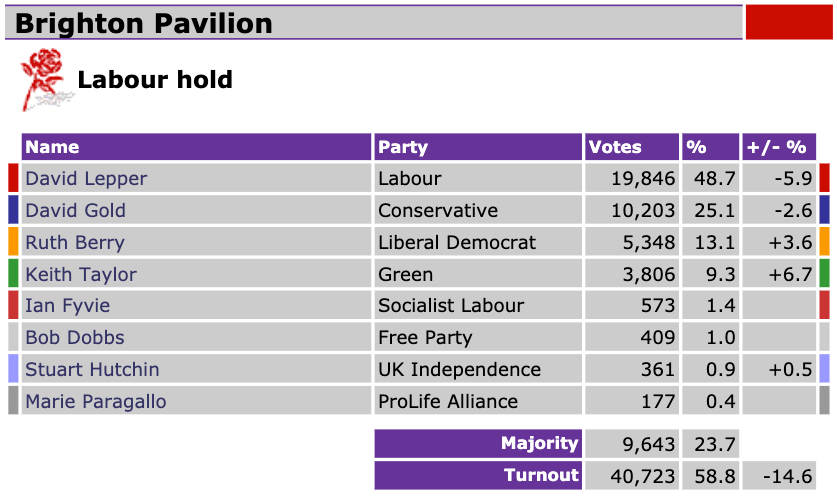Click orange Liberal Democrat colour bar

click(x=13, y=243)
